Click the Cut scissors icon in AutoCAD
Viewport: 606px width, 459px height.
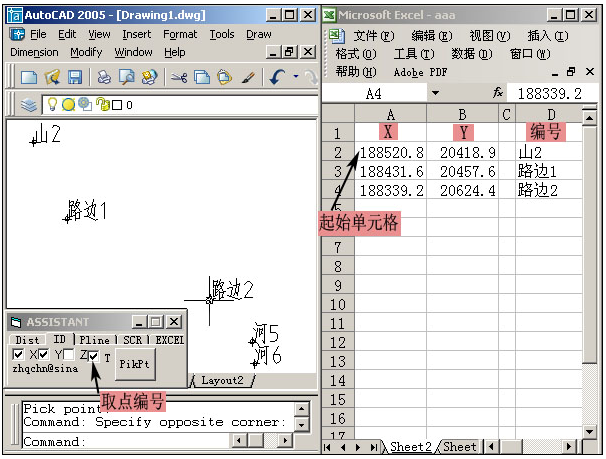pyautogui.click(x=179, y=77)
